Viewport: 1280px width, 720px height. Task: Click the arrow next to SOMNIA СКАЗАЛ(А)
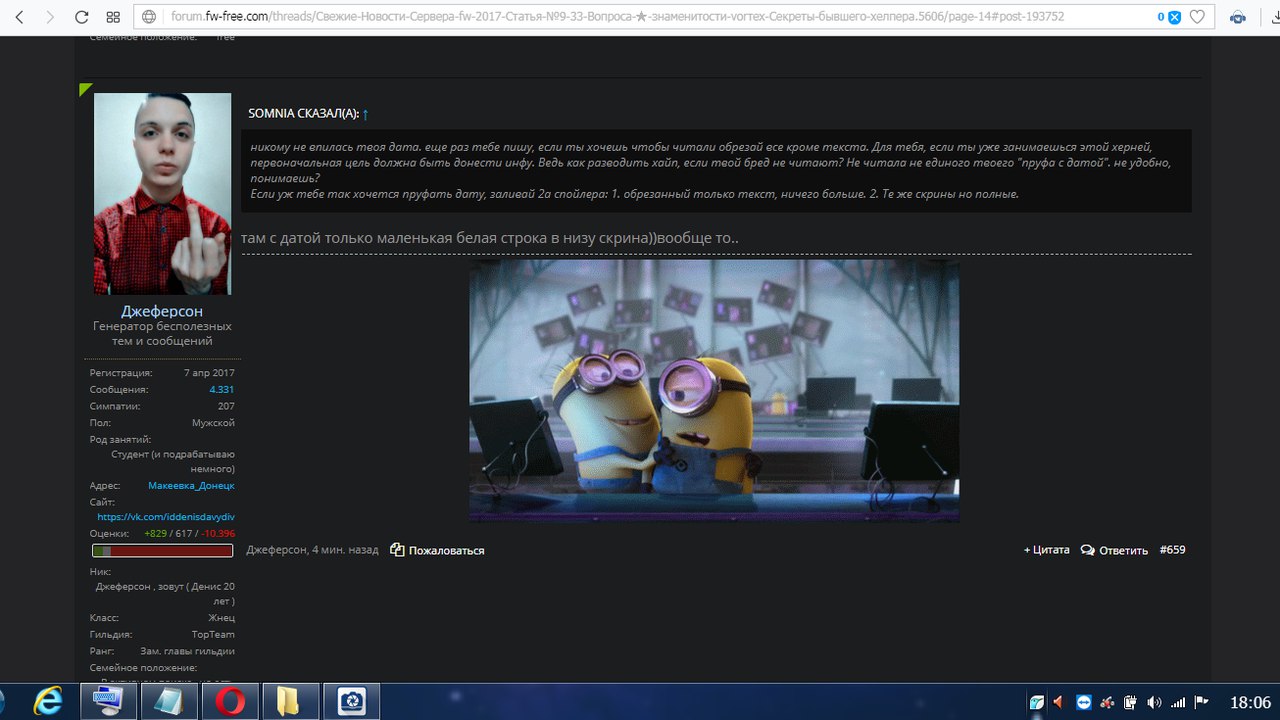(366, 114)
